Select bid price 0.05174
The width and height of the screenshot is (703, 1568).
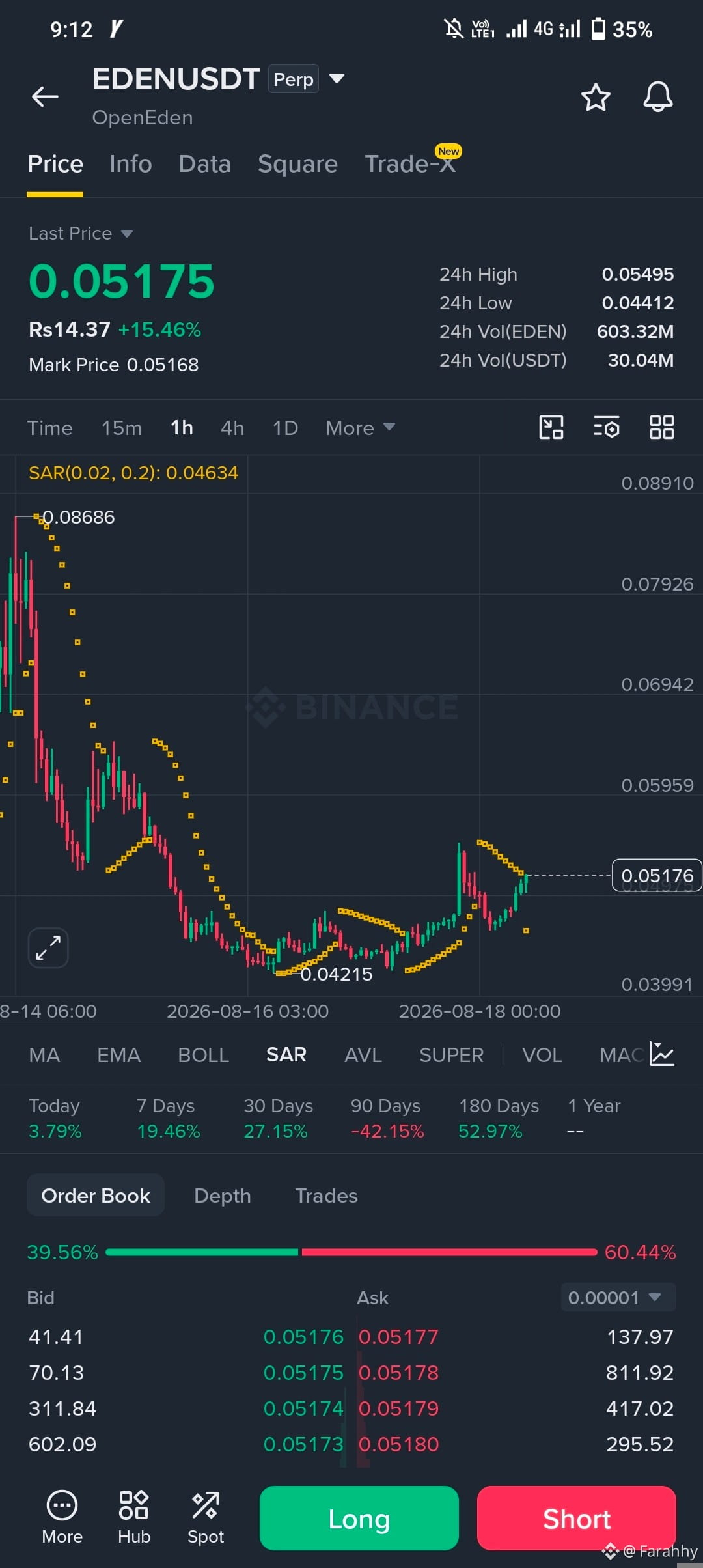(x=303, y=1408)
